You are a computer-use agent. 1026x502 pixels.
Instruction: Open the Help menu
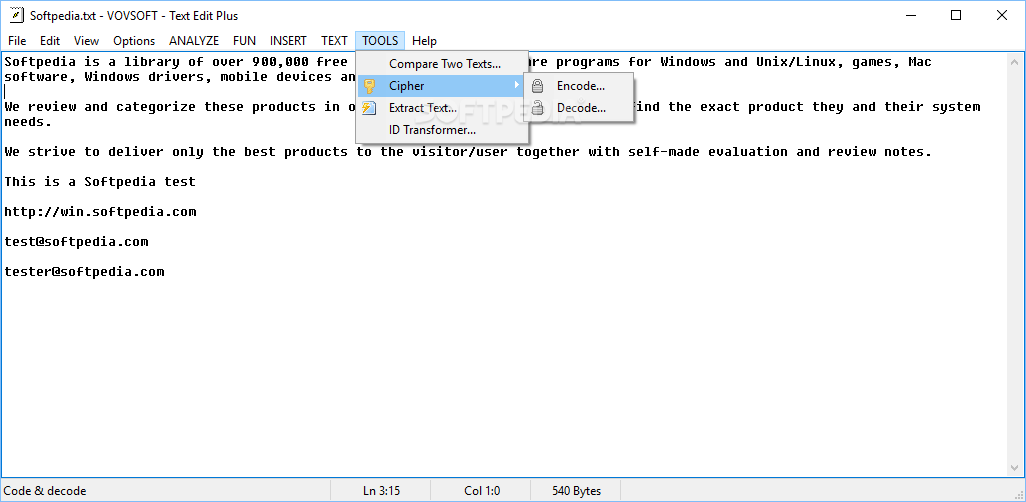click(424, 41)
